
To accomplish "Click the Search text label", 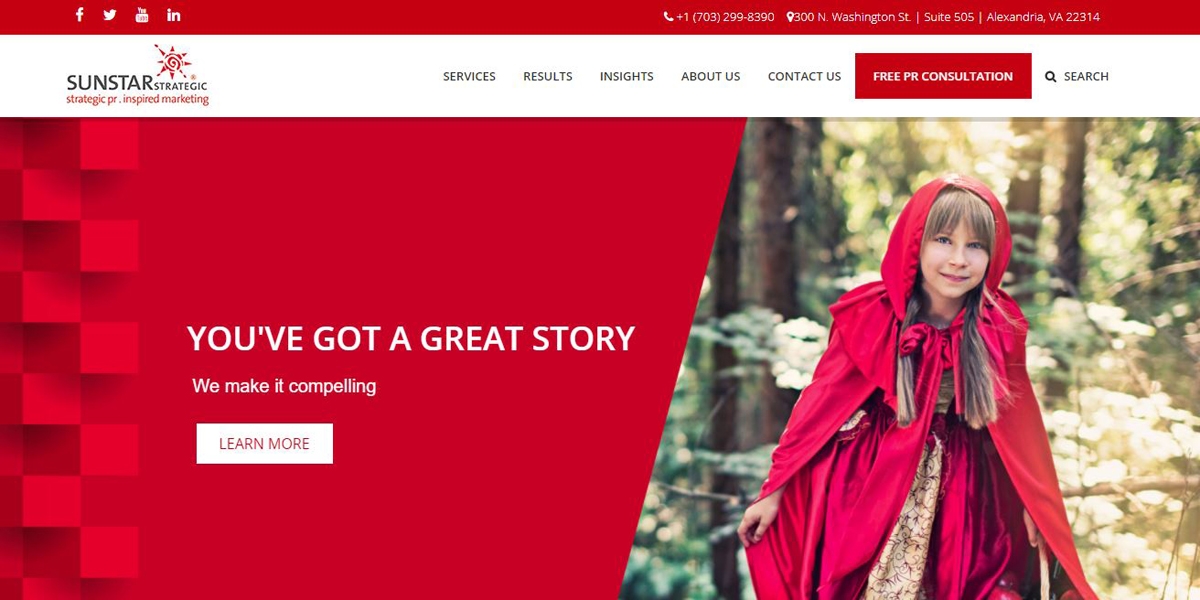I will click(1086, 76).
